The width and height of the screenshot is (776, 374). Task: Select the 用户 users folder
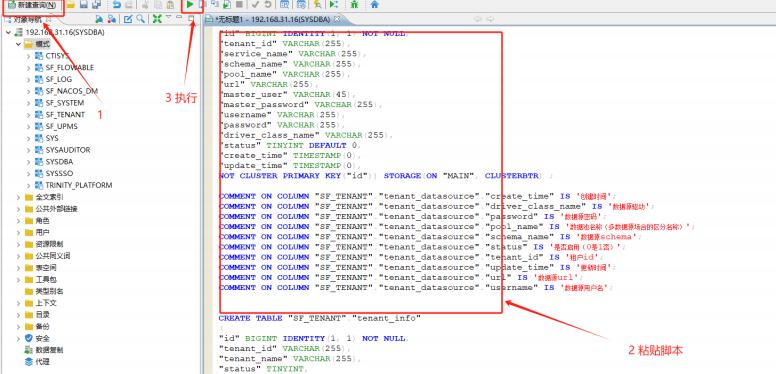pyautogui.click(x=42, y=232)
